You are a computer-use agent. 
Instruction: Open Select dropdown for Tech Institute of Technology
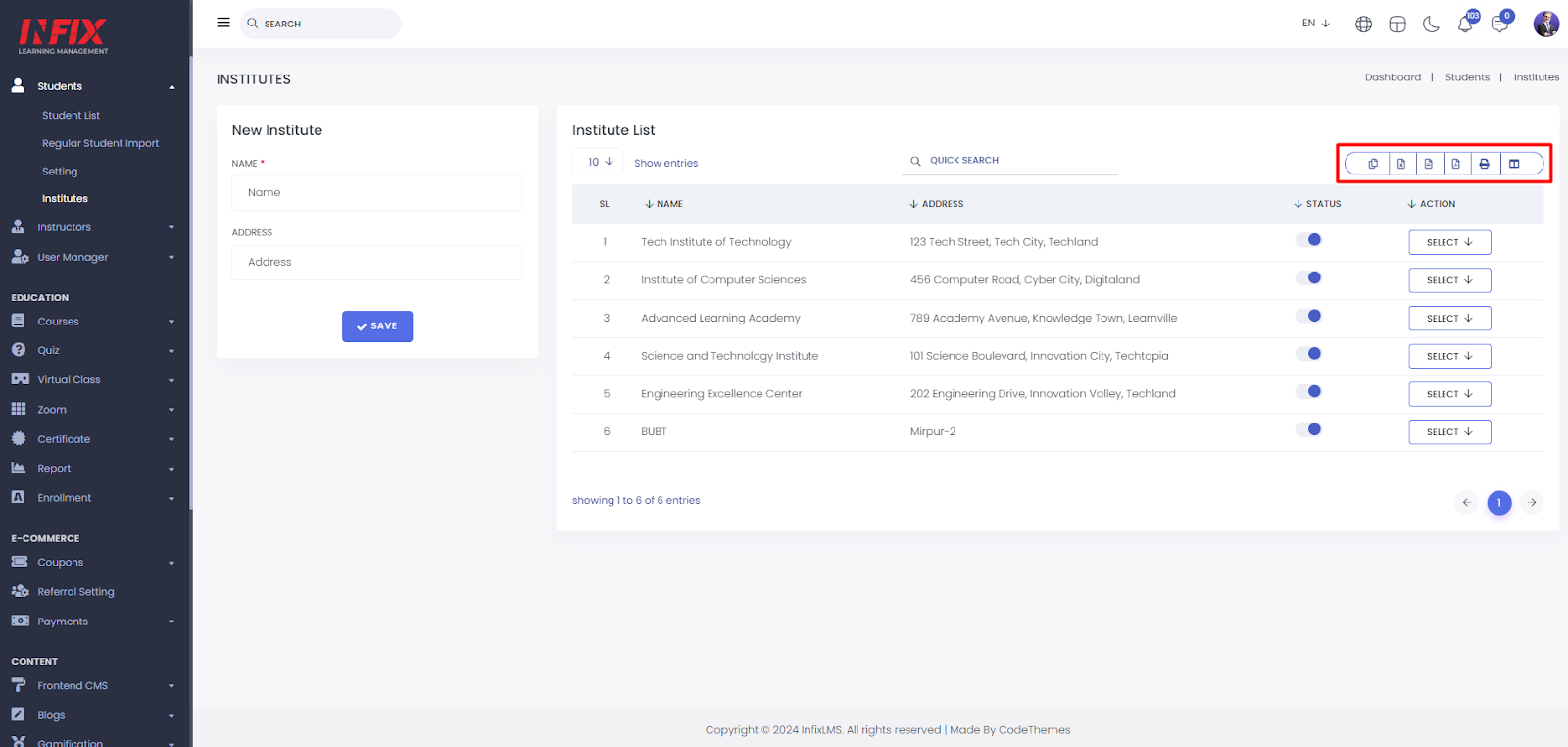pos(1449,242)
